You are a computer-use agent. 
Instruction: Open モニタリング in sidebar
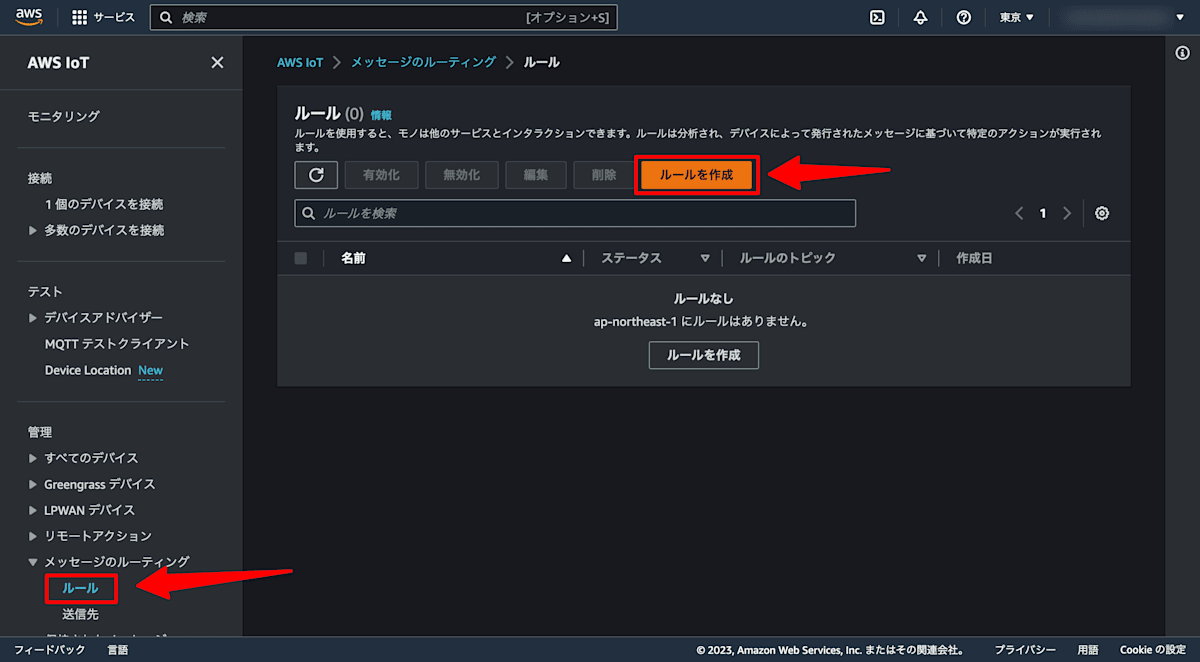[x=64, y=116]
